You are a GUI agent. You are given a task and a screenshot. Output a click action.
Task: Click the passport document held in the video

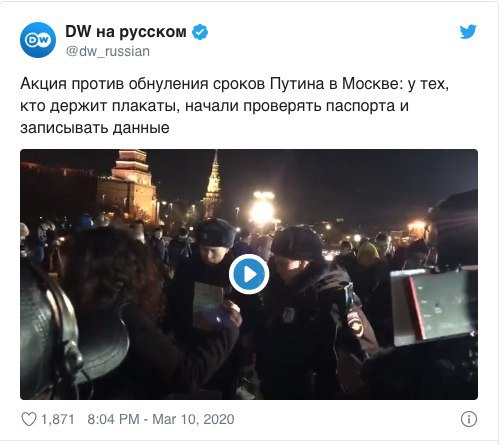point(208,302)
